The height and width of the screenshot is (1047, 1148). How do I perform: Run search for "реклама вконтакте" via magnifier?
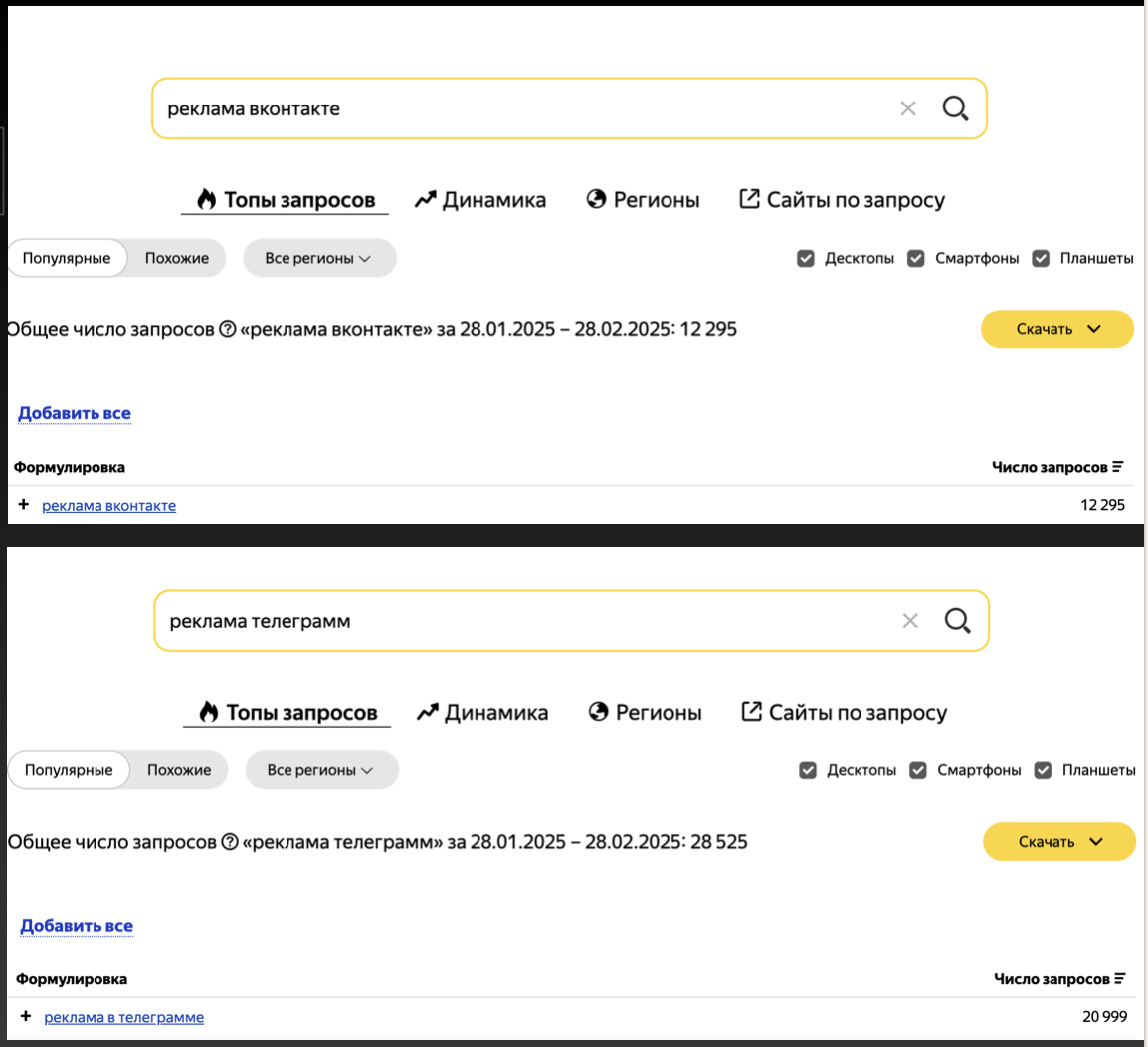955,108
